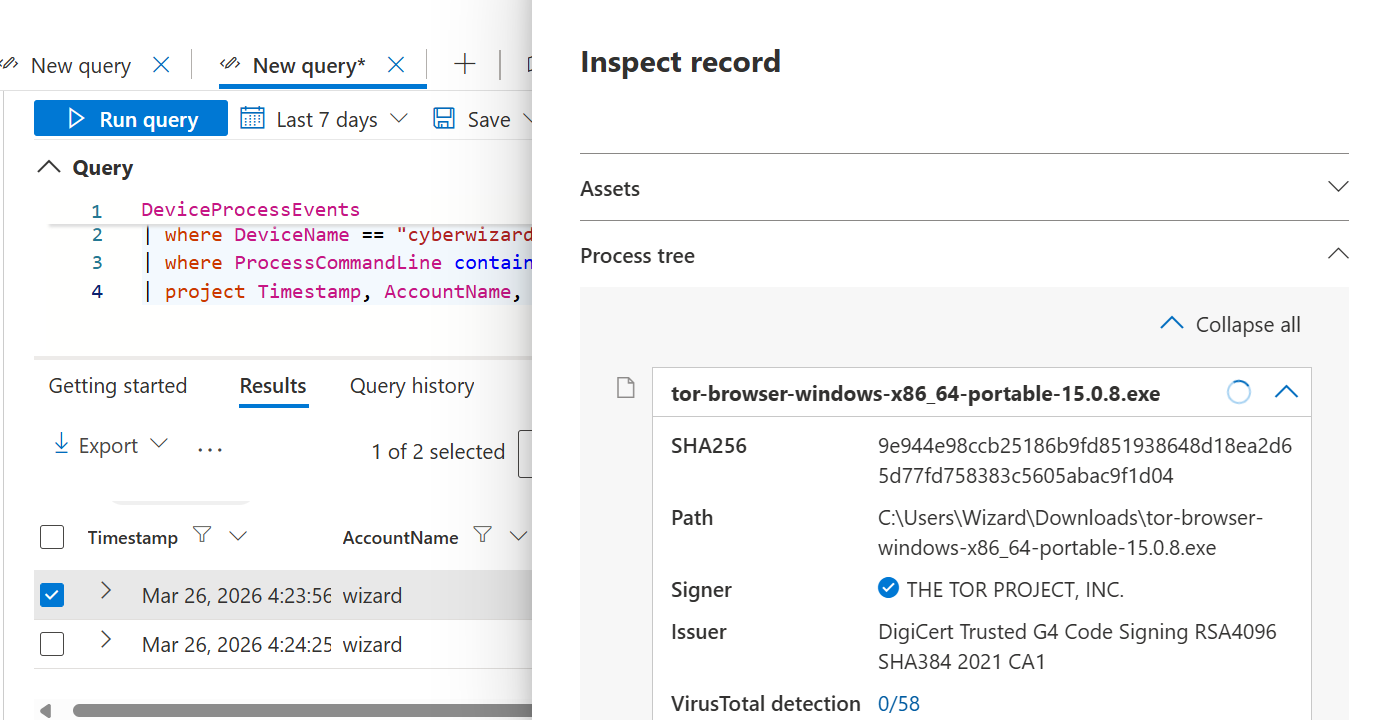Image resolution: width=1382 pixels, height=720 pixels.
Task: Collapse the Process tree section
Action: click(x=1337, y=255)
